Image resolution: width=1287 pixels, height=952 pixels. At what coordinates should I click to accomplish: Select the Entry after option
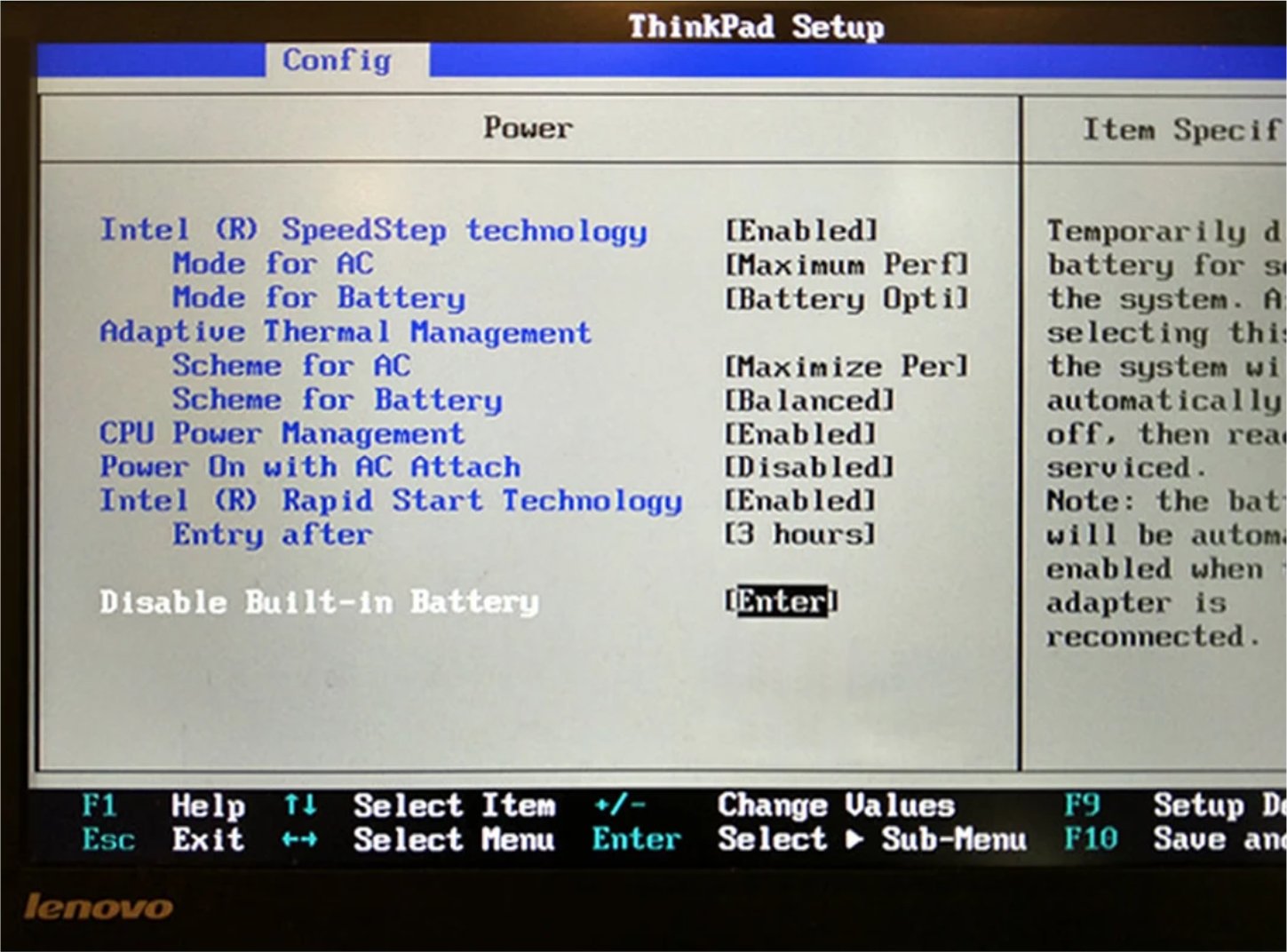(x=273, y=535)
